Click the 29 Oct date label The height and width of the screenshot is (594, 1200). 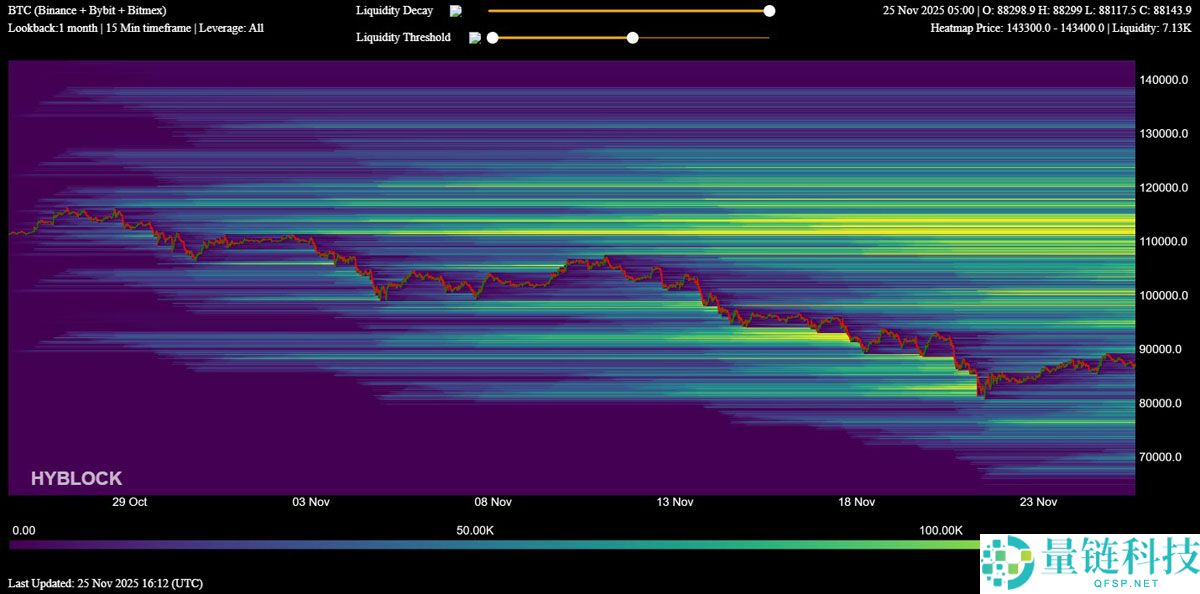point(130,502)
